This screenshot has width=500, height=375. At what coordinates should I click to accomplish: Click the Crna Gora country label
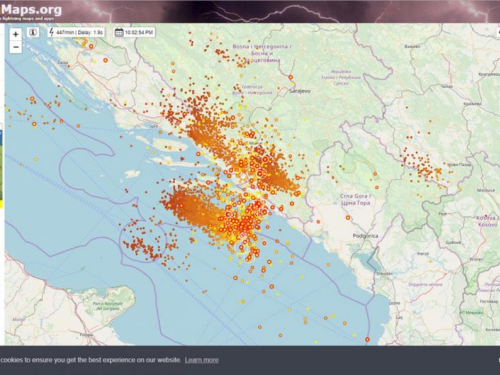click(x=355, y=199)
